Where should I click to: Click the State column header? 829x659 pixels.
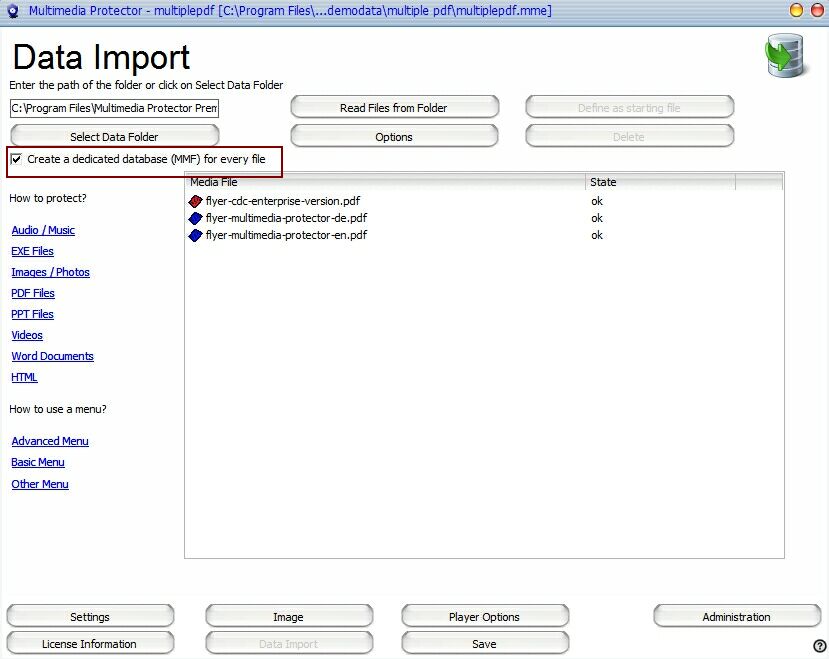click(660, 182)
